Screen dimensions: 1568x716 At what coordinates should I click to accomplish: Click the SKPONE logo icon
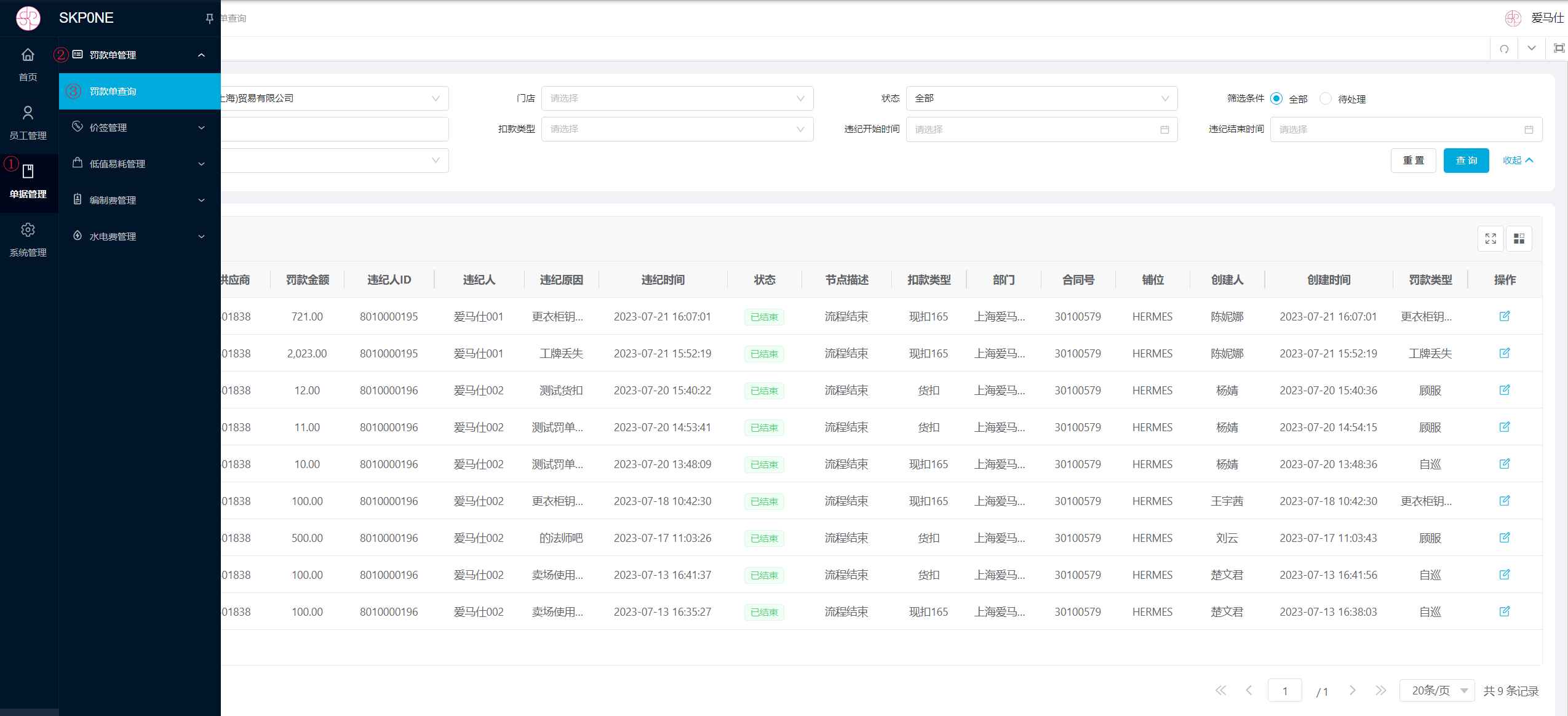[28, 18]
